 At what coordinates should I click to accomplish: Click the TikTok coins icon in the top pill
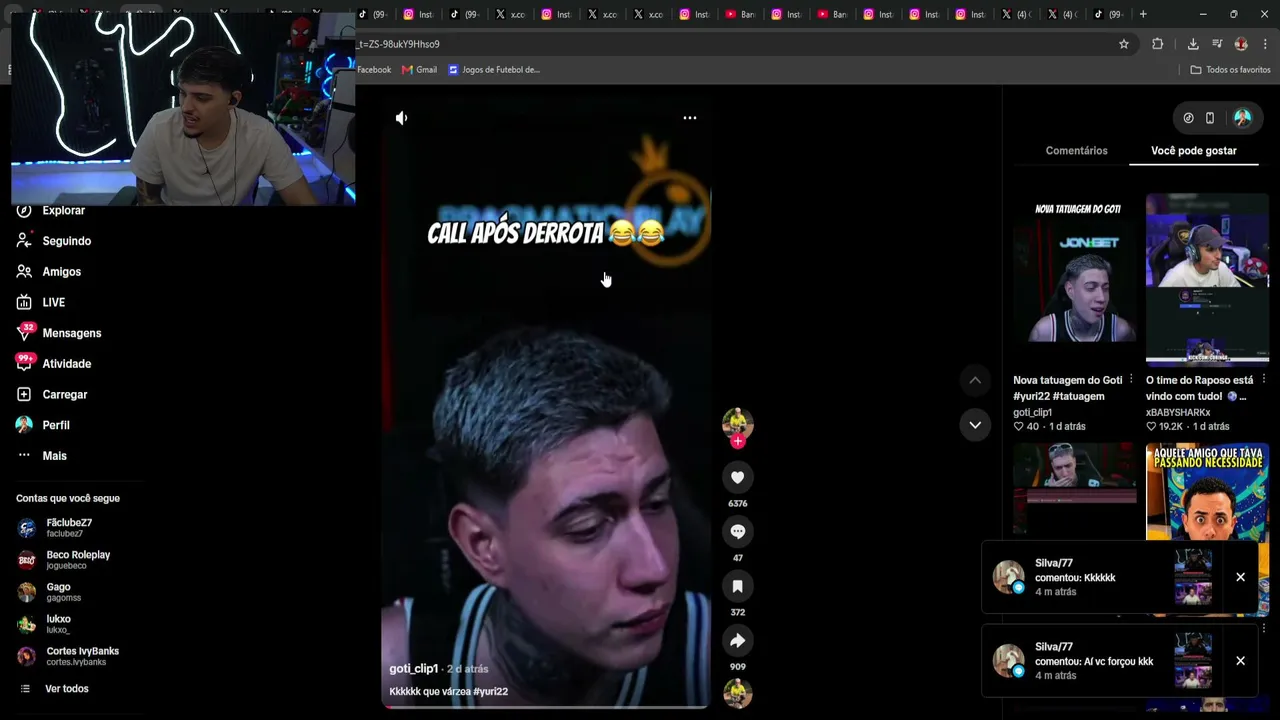click(1188, 118)
